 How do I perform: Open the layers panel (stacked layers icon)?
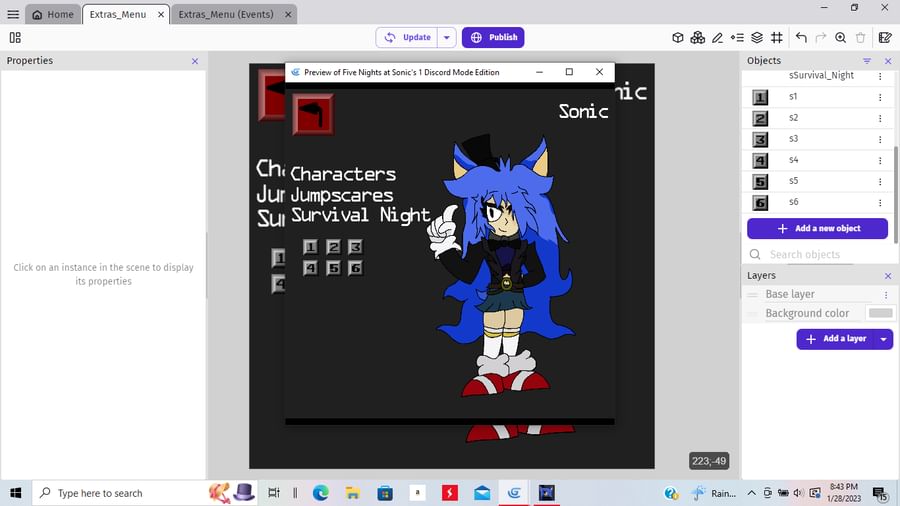click(757, 38)
